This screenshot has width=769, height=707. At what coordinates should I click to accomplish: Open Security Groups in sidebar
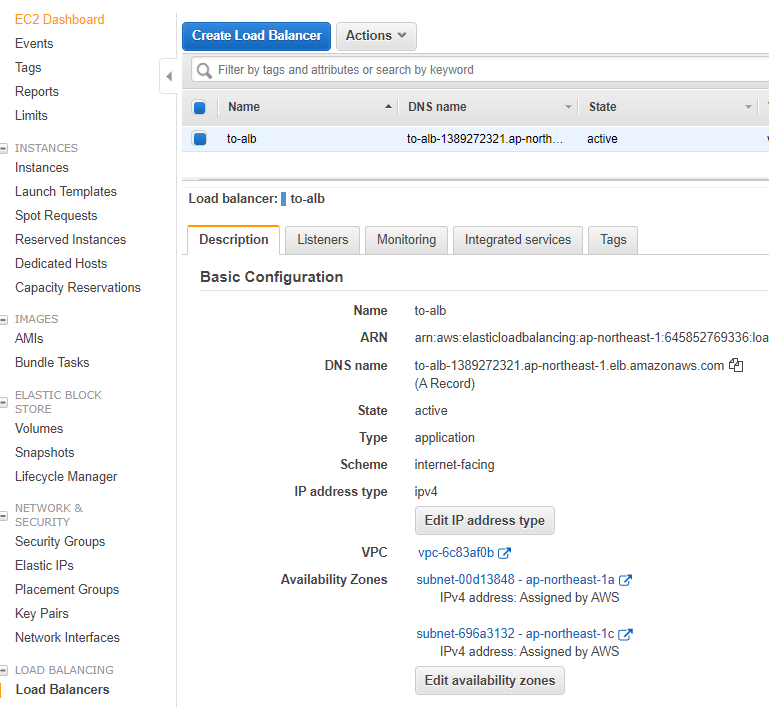tap(60, 542)
